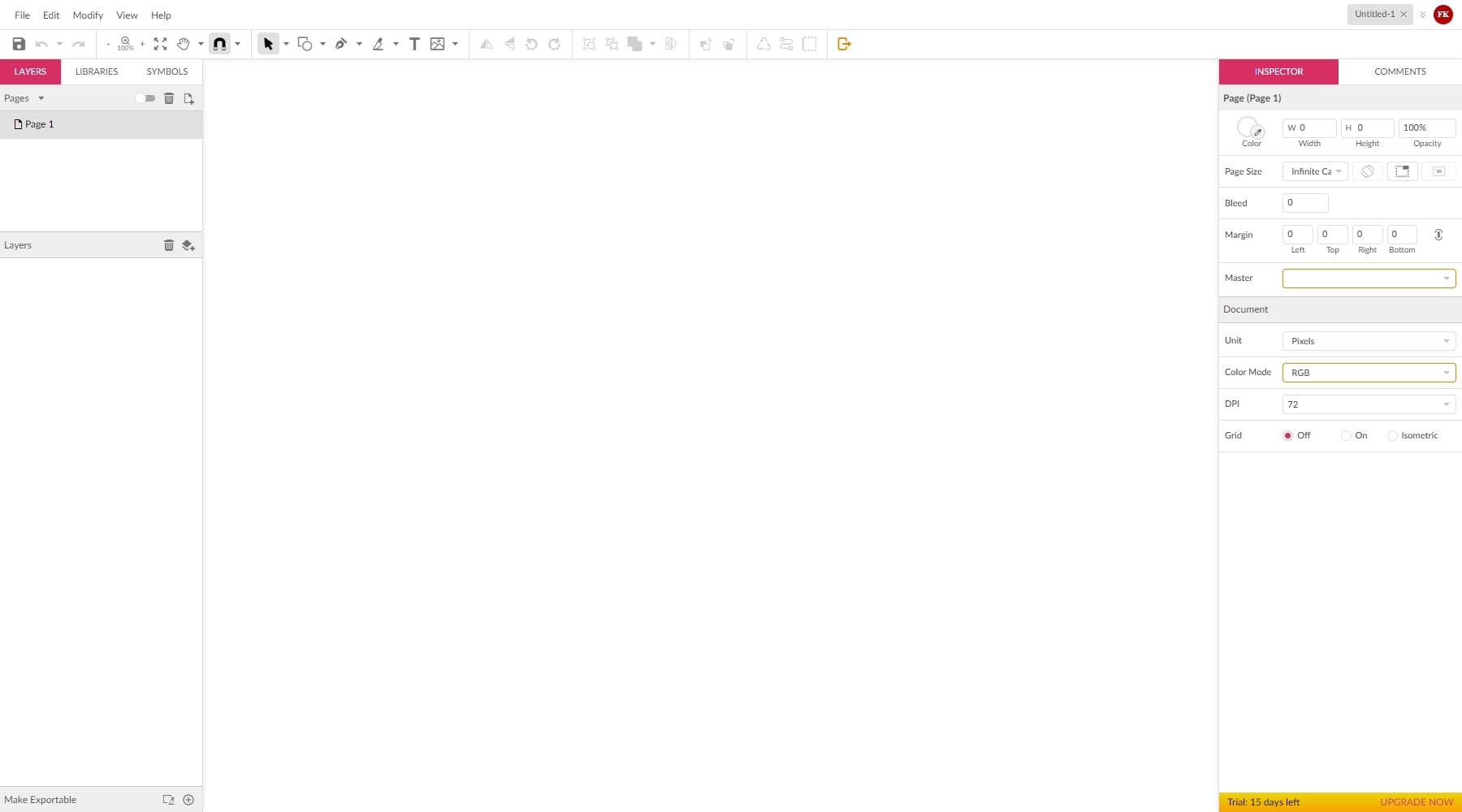
Task: Select the Pen tool
Action: [340, 44]
